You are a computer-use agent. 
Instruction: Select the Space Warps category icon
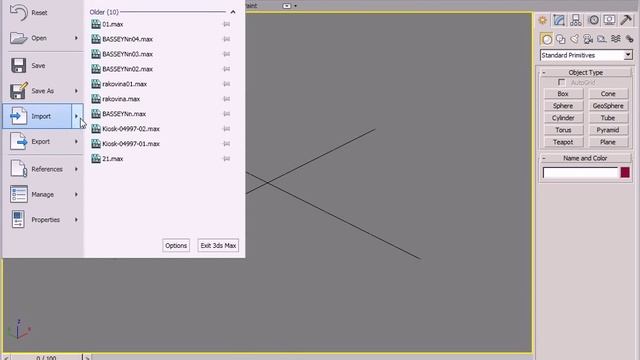tap(616, 39)
